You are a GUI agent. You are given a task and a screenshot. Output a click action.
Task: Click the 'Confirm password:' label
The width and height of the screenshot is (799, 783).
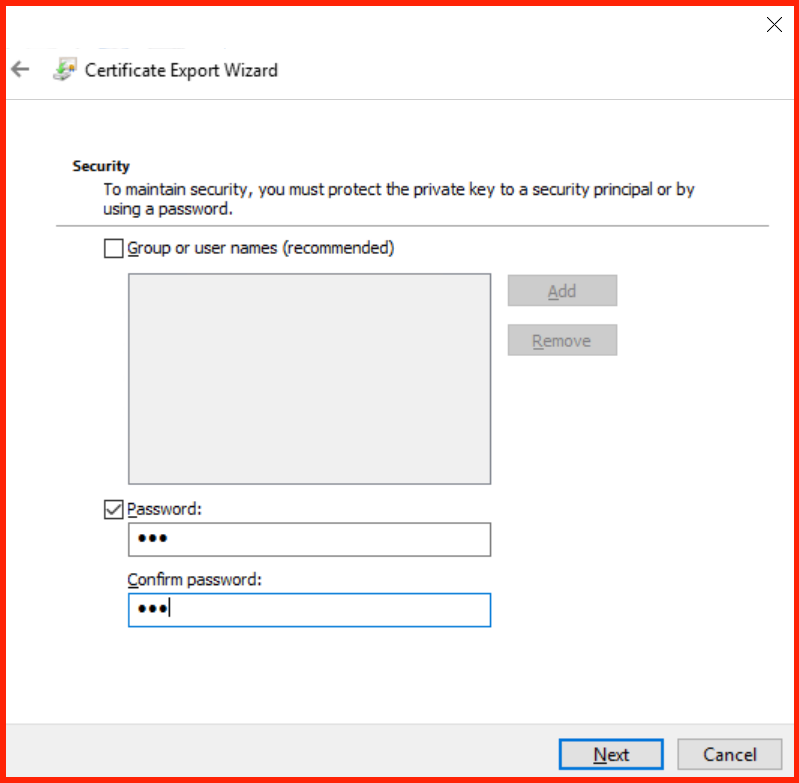coord(194,580)
